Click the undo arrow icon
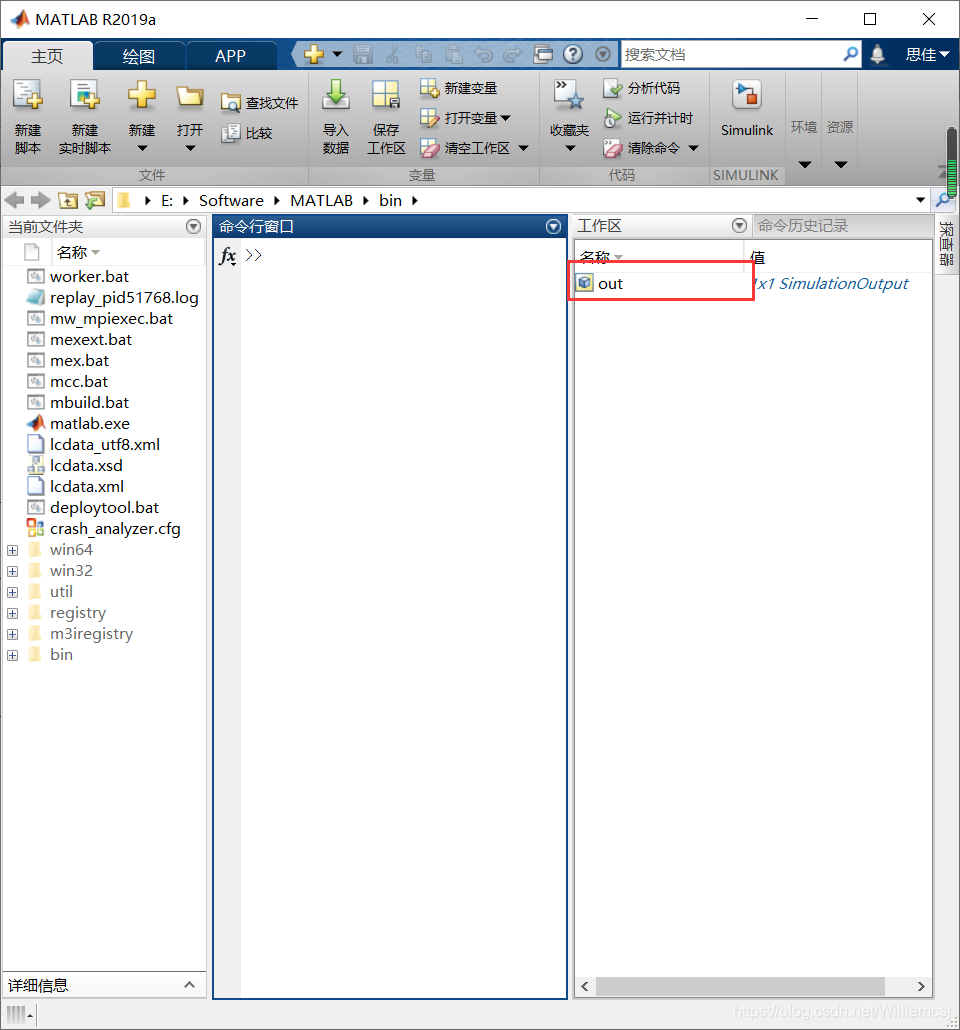 484,55
